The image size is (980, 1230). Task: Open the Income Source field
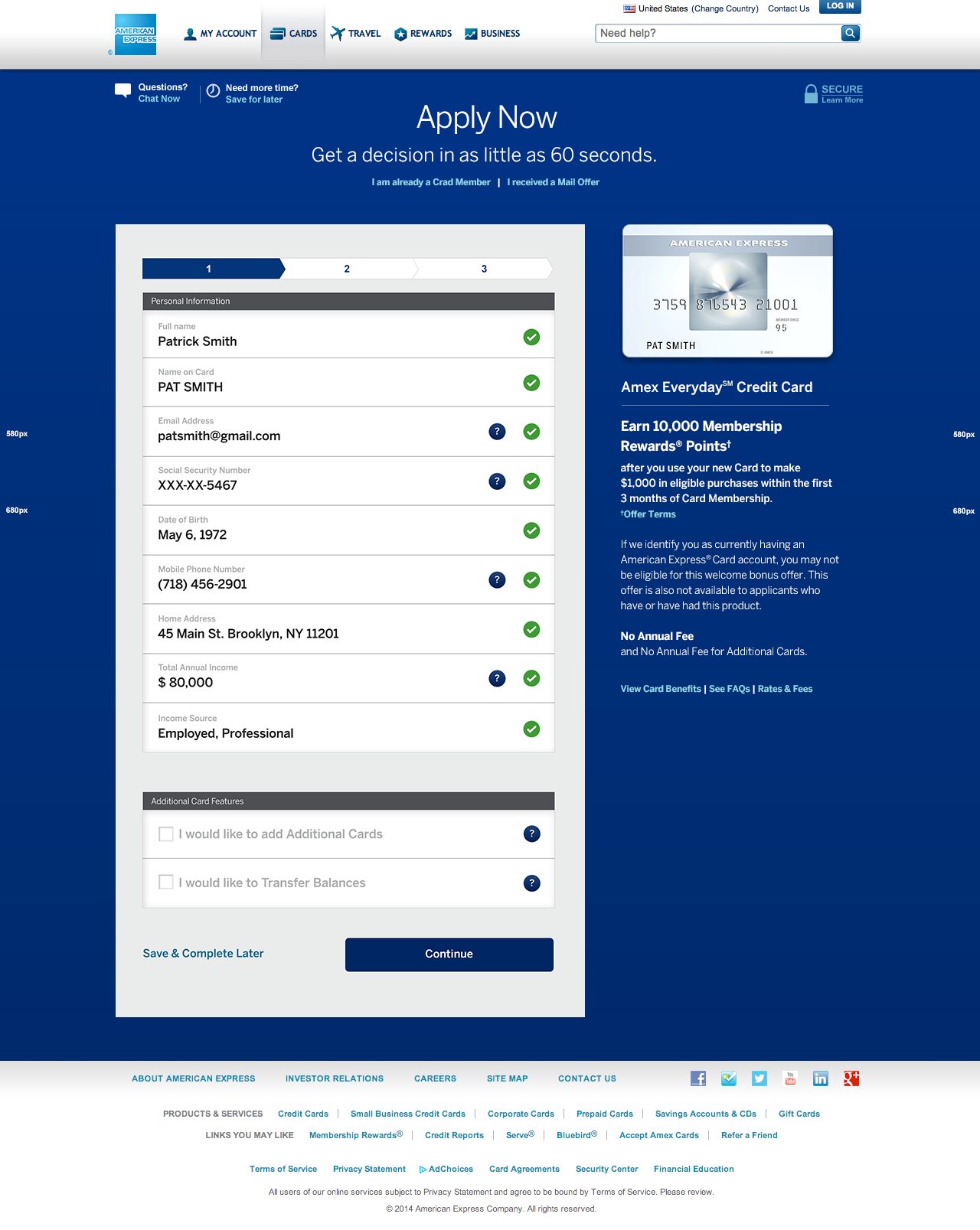(348, 728)
